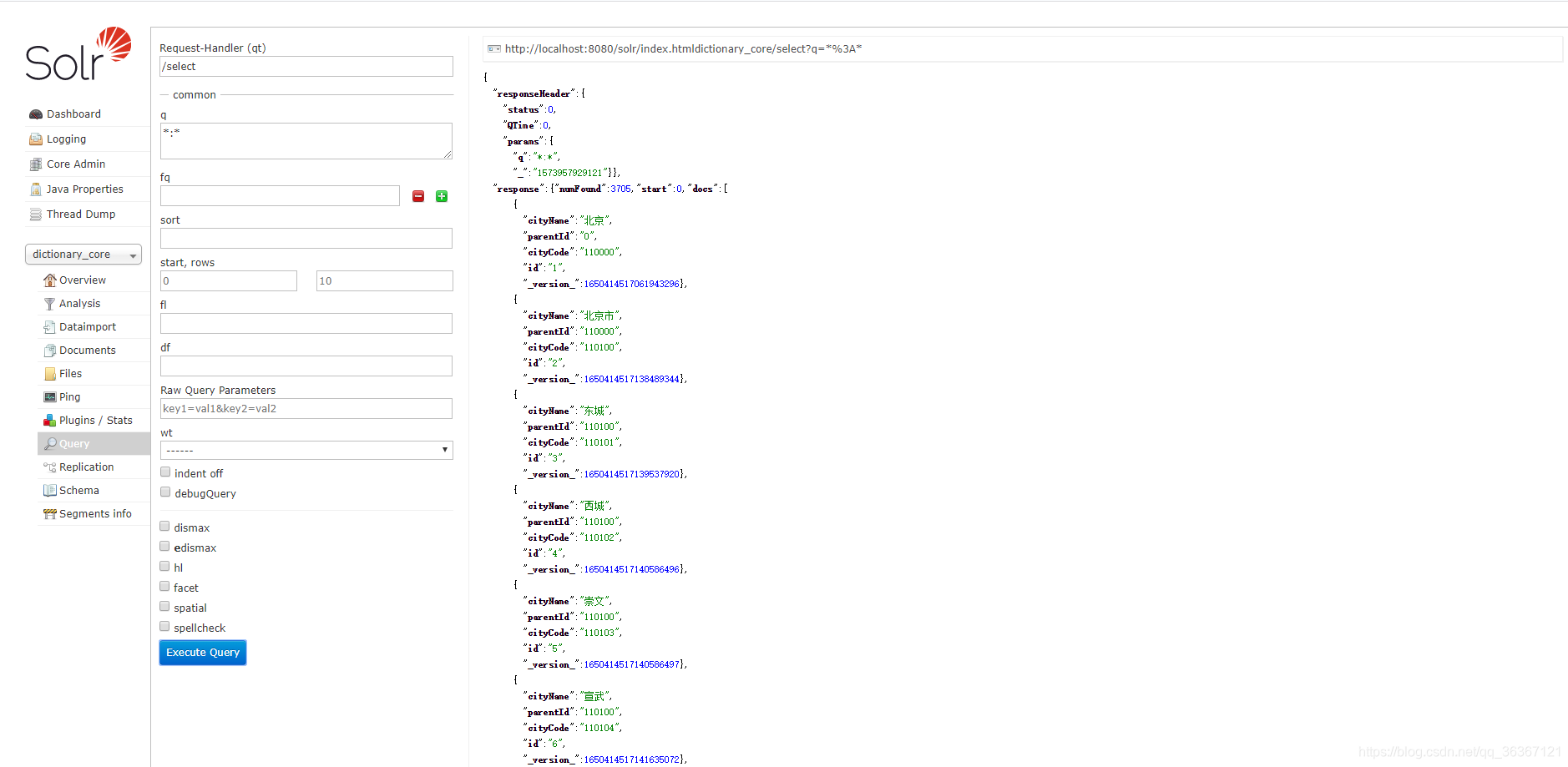The width and height of the screenshot is (1568, 767).
Task: Remove fq row with red minus icon
Action: tap(418, 196)
